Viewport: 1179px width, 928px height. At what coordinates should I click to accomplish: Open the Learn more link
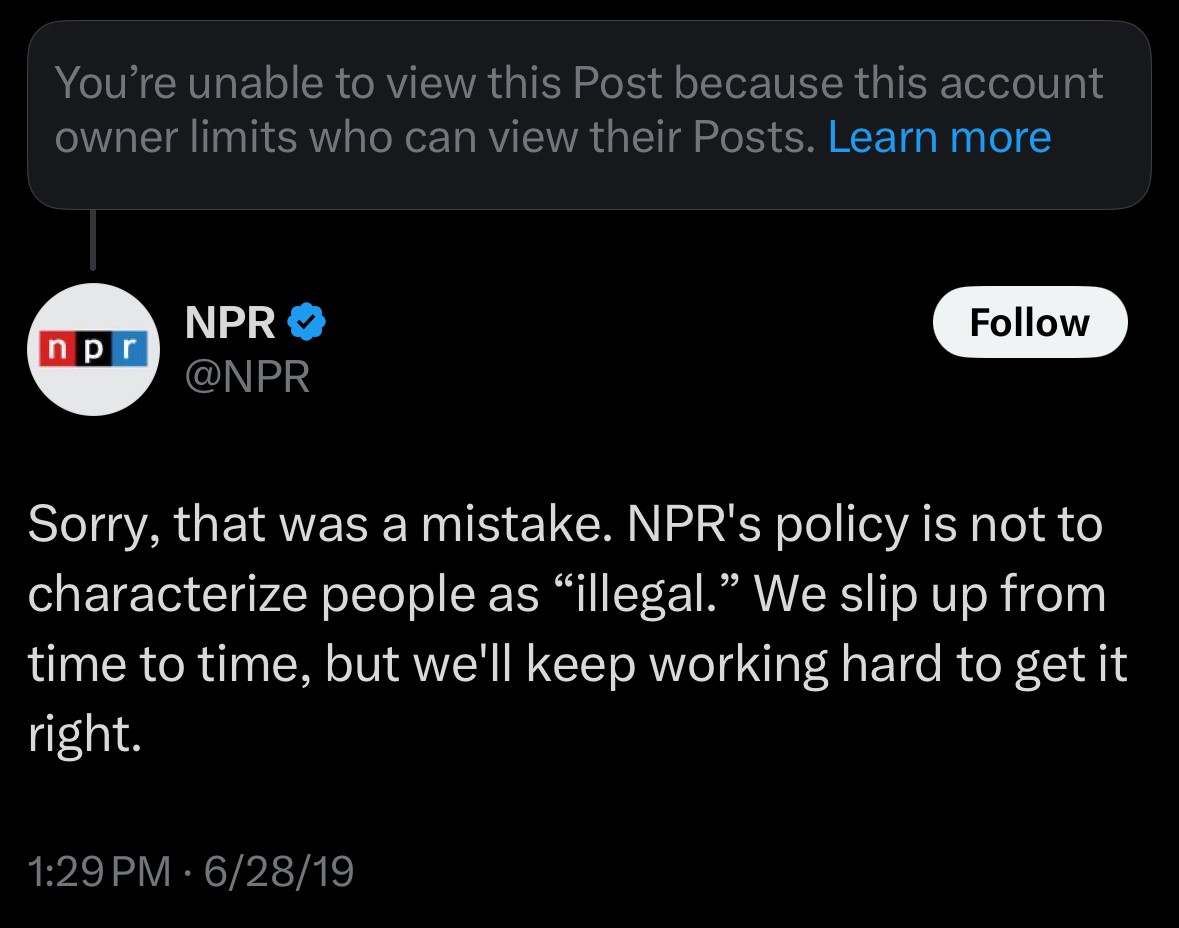click(x=939, y=137)
